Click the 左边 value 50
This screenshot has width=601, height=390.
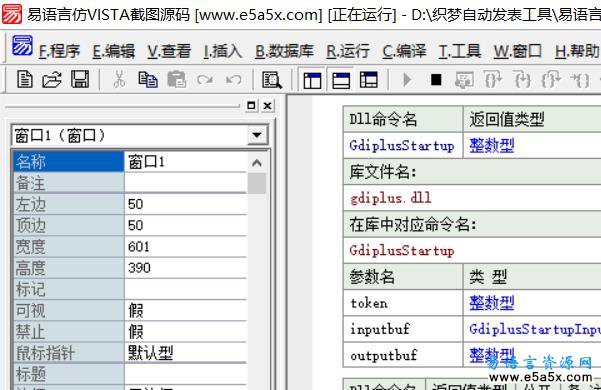(186, 204)
